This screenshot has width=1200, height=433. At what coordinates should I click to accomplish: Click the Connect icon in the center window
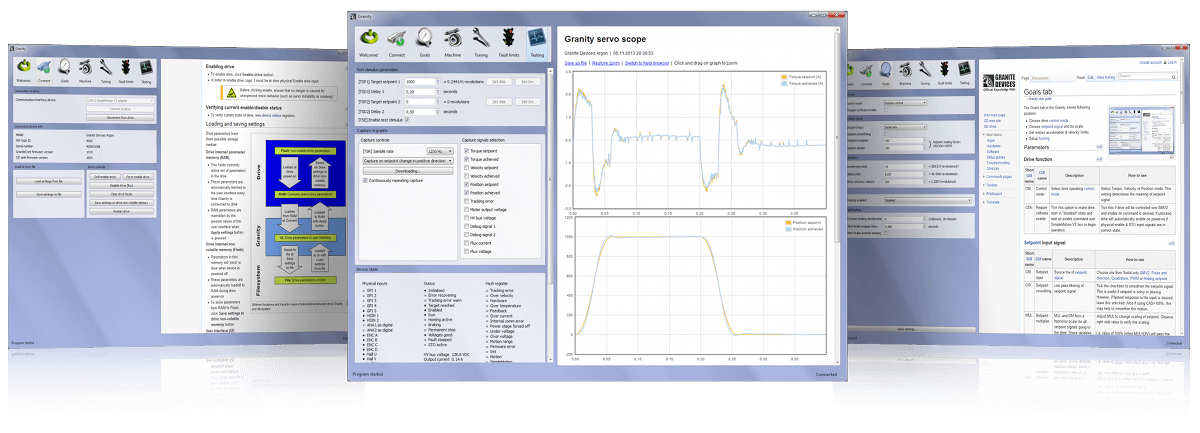(x=396, y=41)
